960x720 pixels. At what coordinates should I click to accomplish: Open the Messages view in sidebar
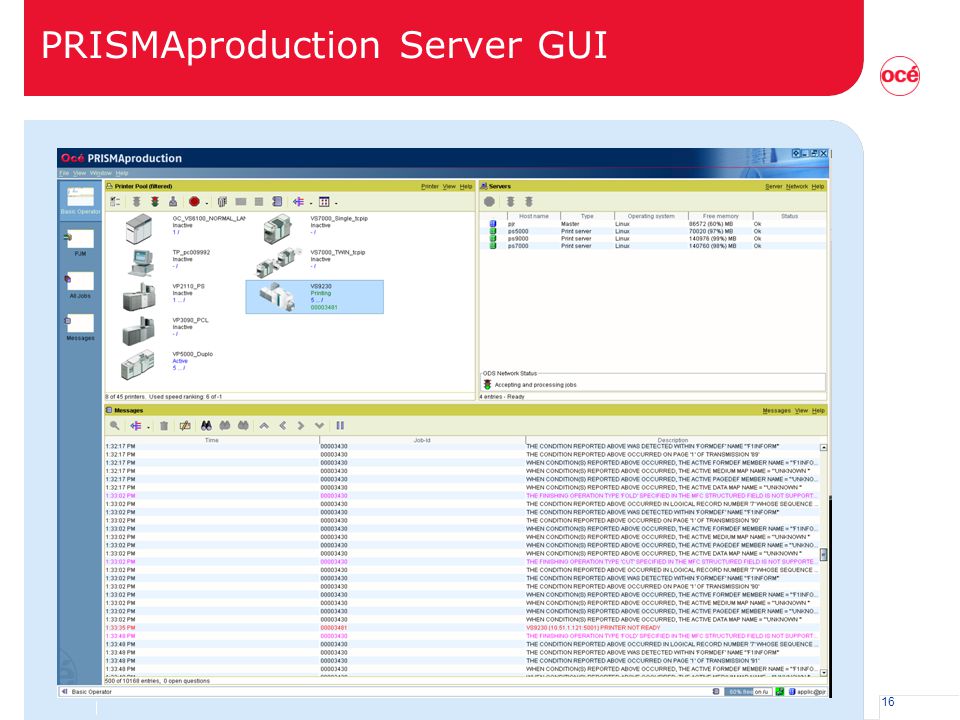coord(80,326)
